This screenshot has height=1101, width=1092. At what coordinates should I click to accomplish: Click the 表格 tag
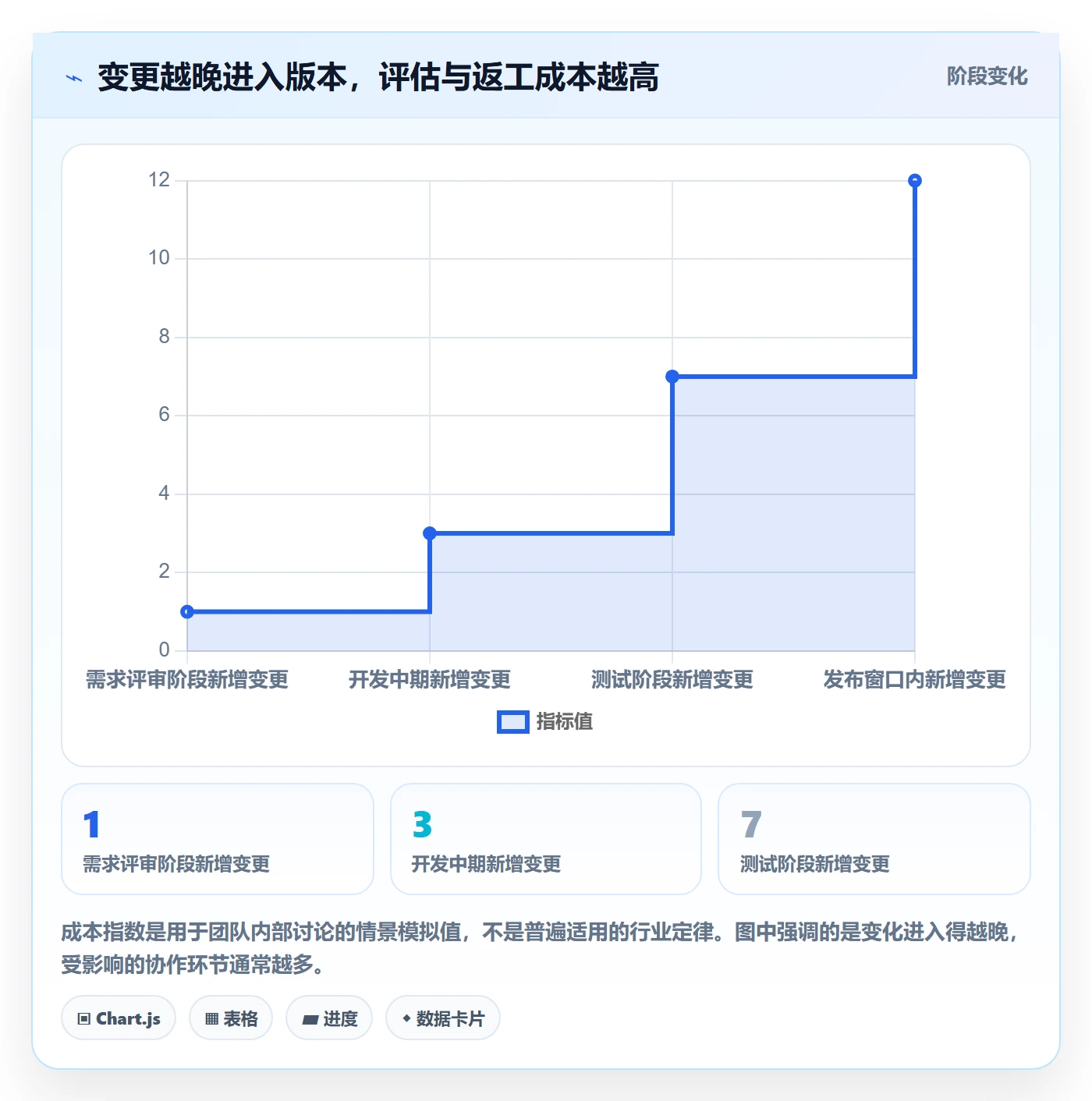tap(231, 1018)
